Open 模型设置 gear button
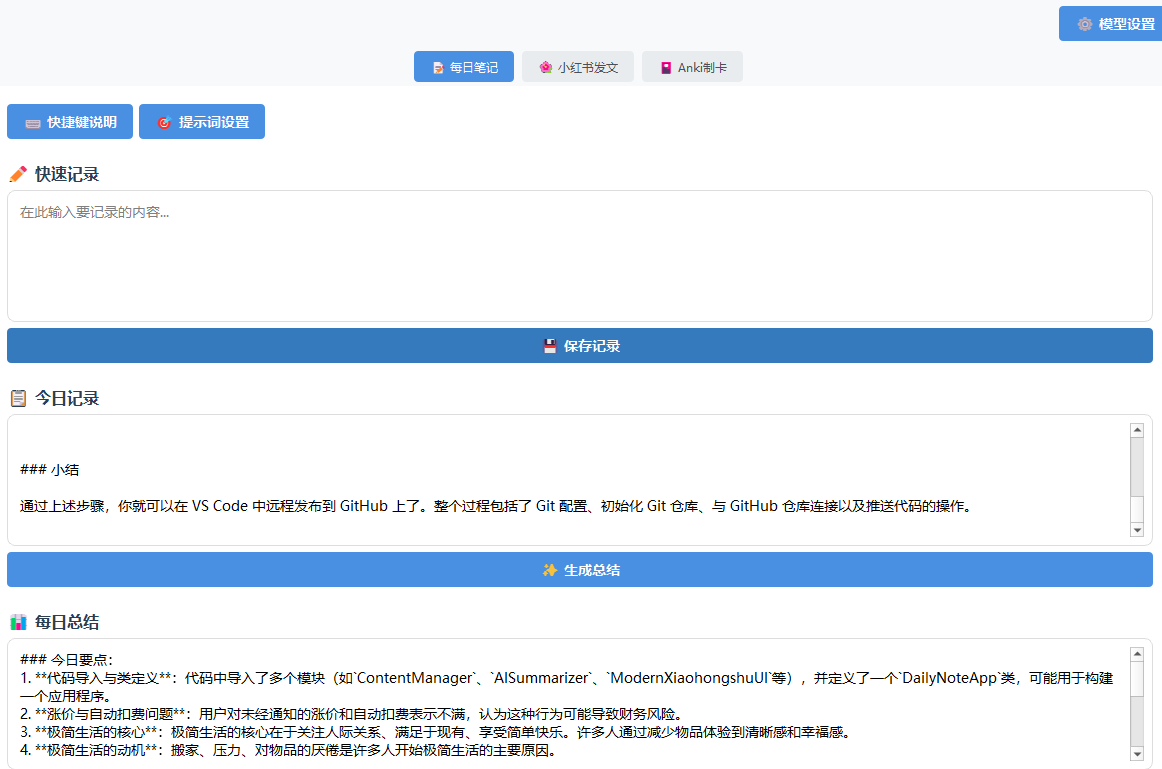 click(1110, 24)
